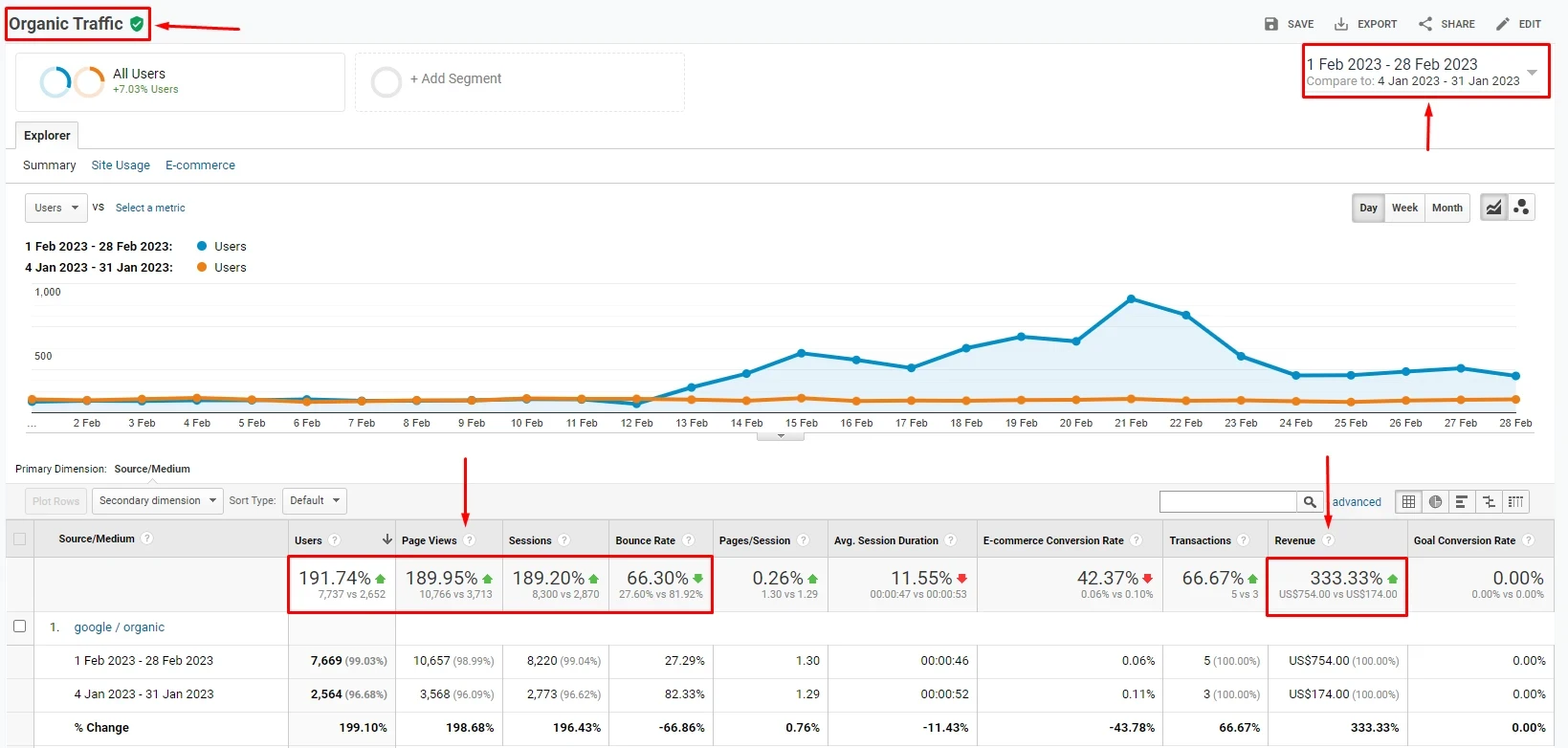Switch to motion chart view icon
This screenshot has width=1568, height=748.
click(x=1521, y=208)
